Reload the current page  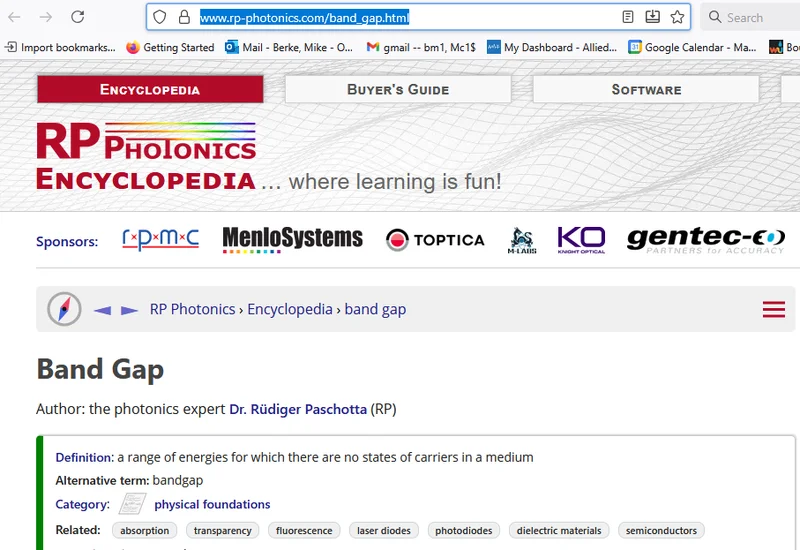point(78,17)
